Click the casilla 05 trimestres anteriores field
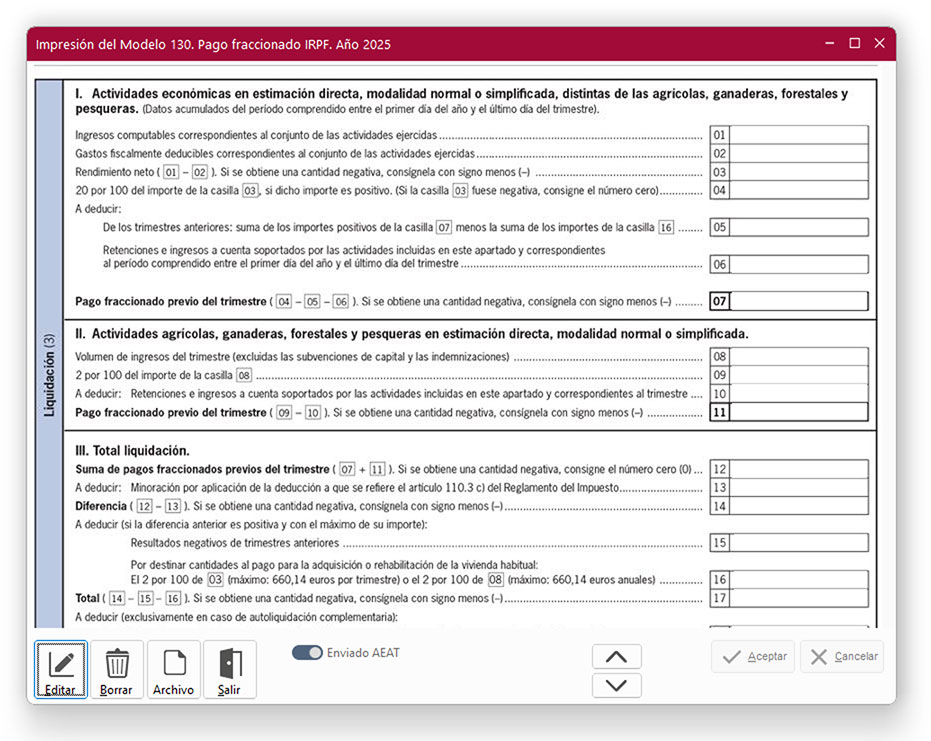The image size is (931, 741). [798, 228]
